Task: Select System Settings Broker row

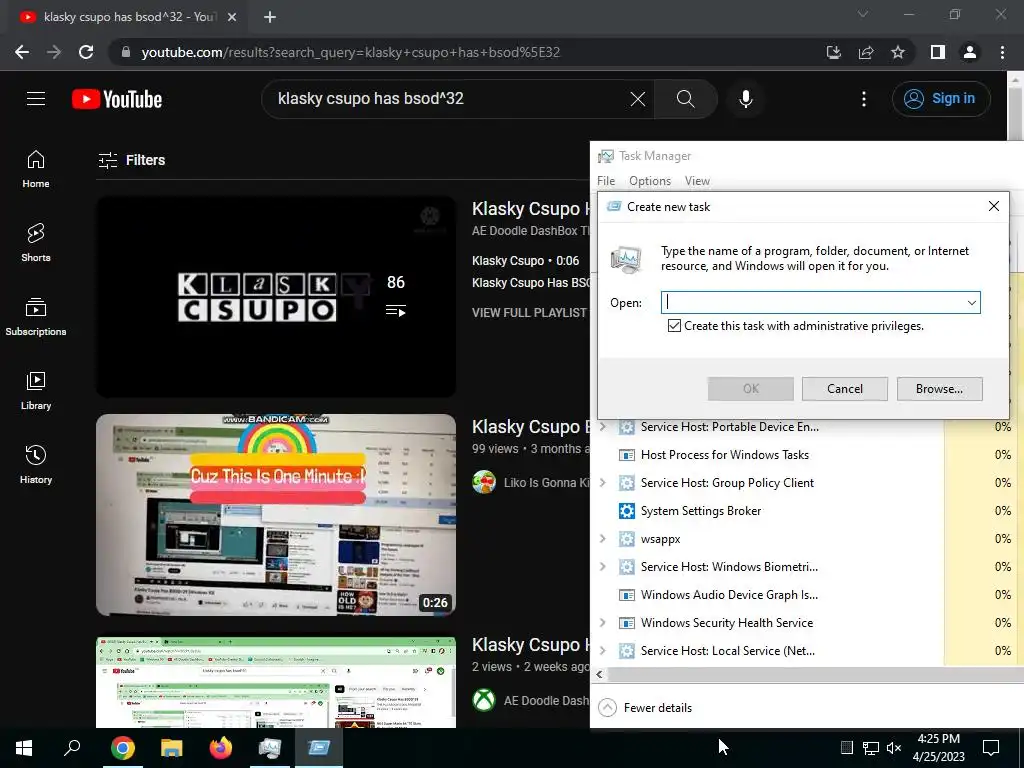Action: [x=701, y=511]
